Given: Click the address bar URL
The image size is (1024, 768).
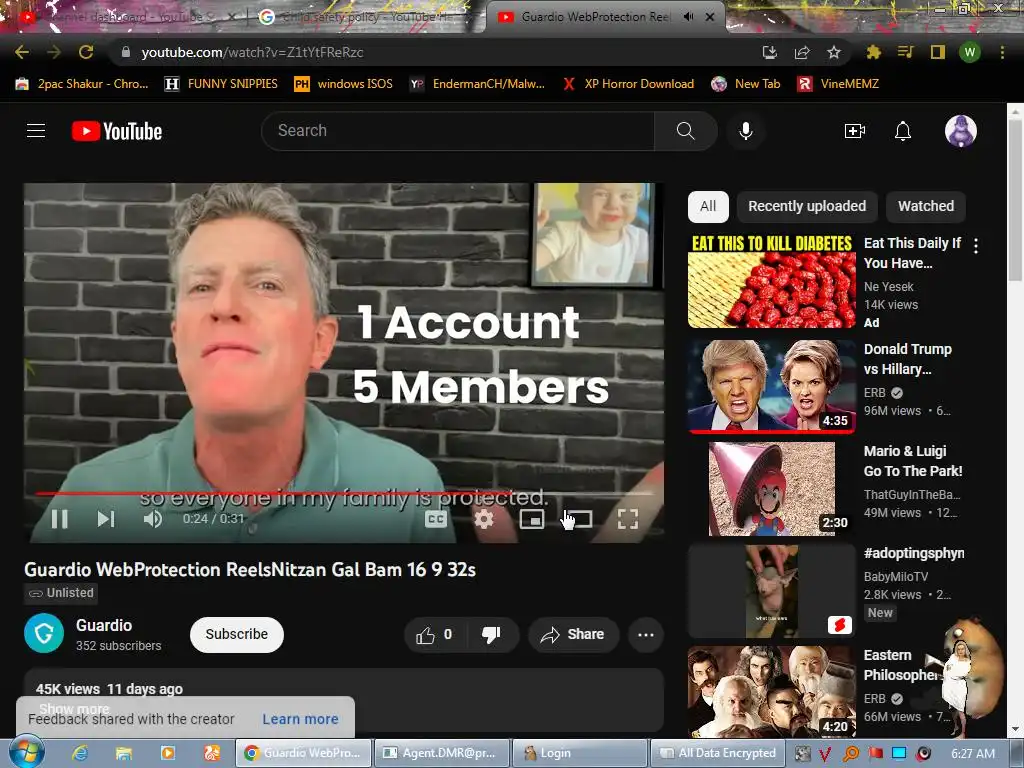Looking at the screenshot, I should coord(252,52).
